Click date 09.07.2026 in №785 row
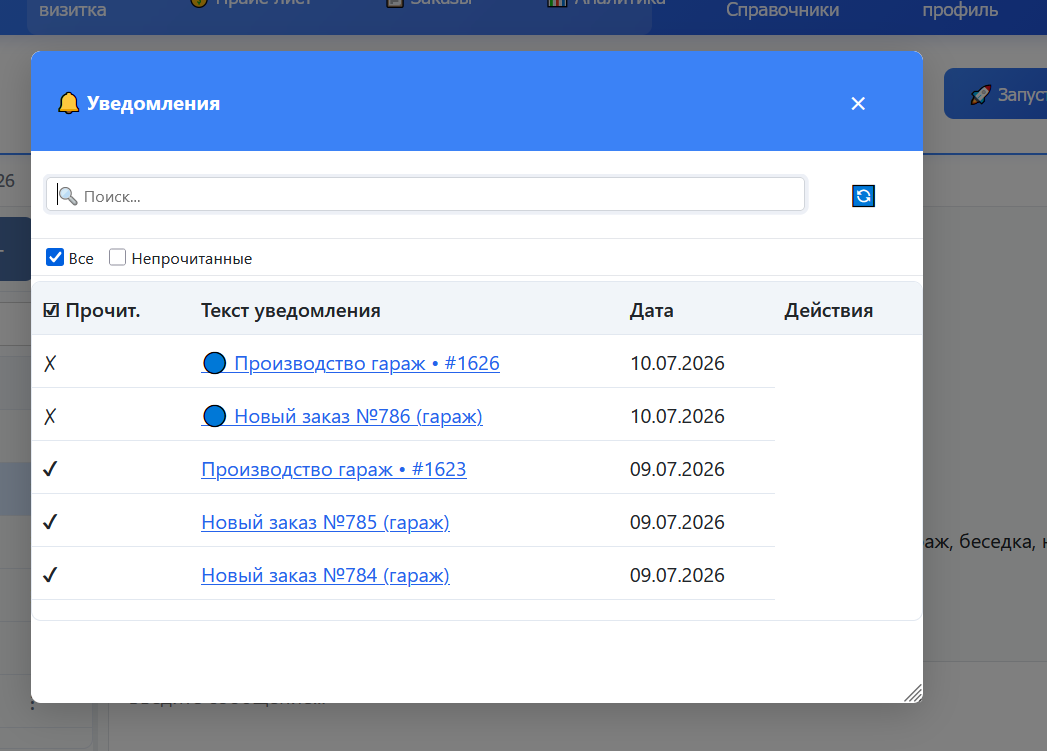Viewport: 1047px width, 751px height. (x=677, y=522)
